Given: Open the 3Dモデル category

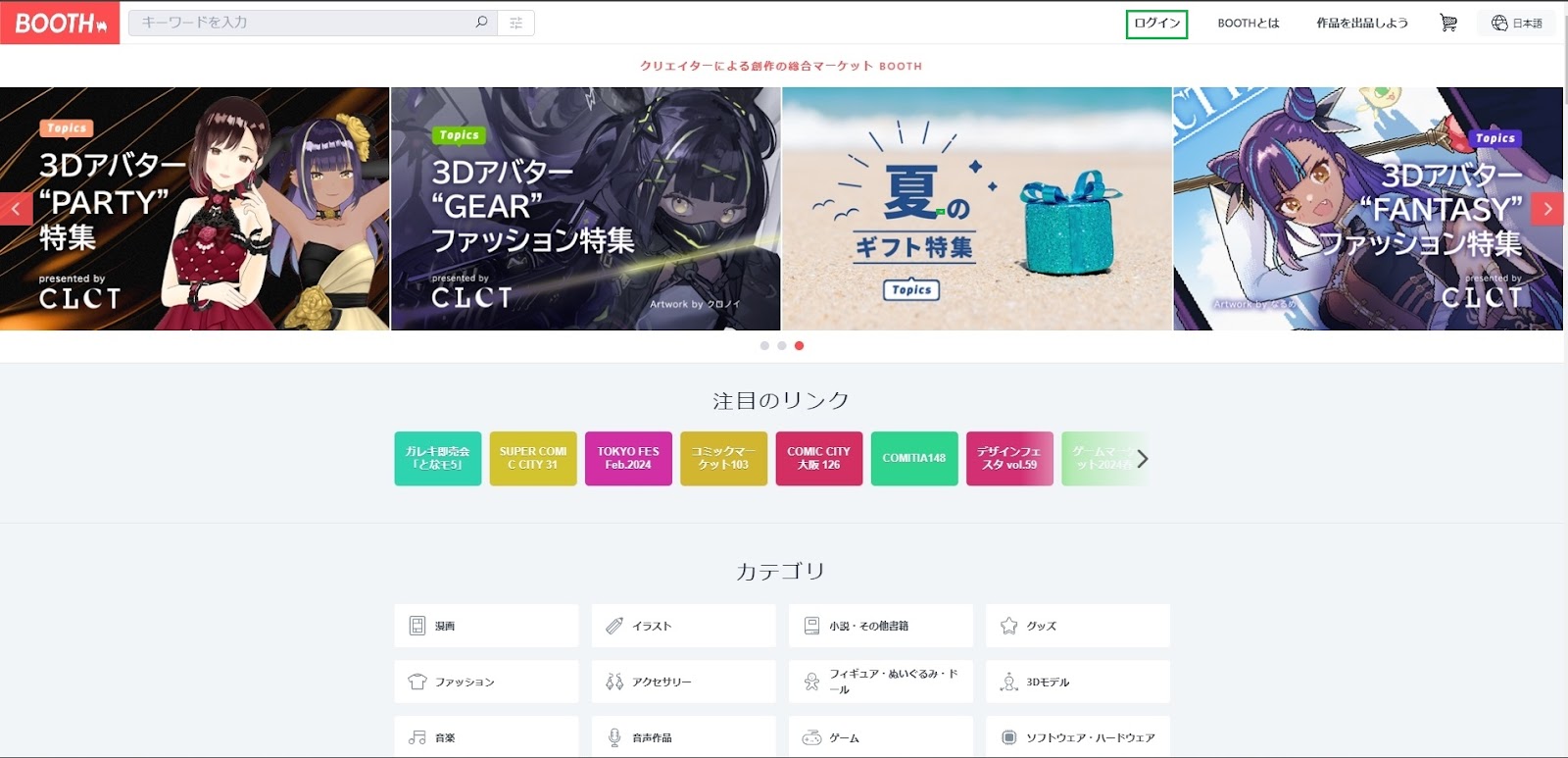Looking at the screenshot, I should tap(1078, 682).
